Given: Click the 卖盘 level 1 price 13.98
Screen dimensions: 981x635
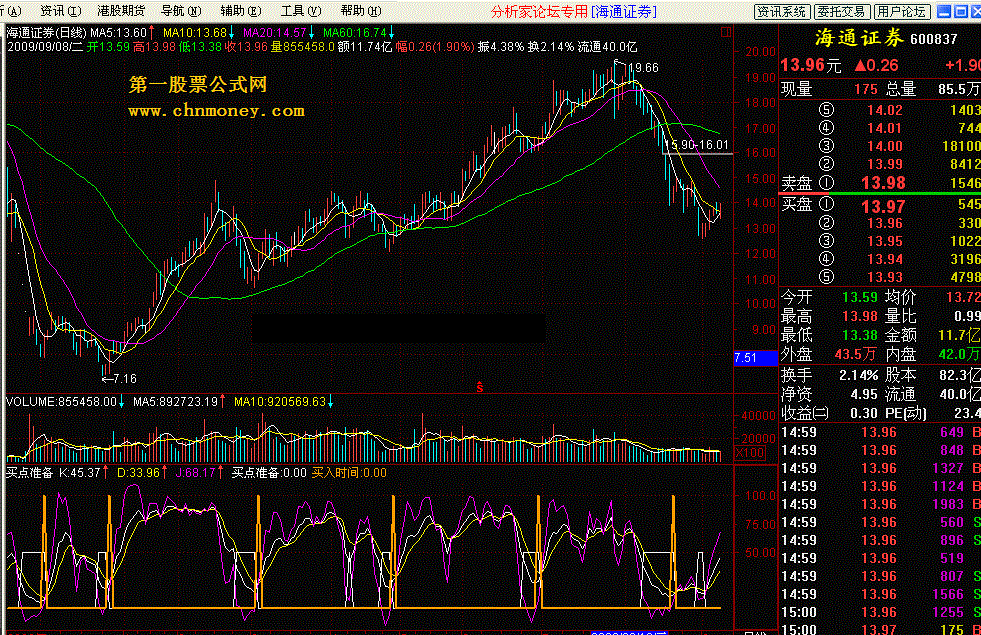Looking at the screenshot, I should coord(883,183).
